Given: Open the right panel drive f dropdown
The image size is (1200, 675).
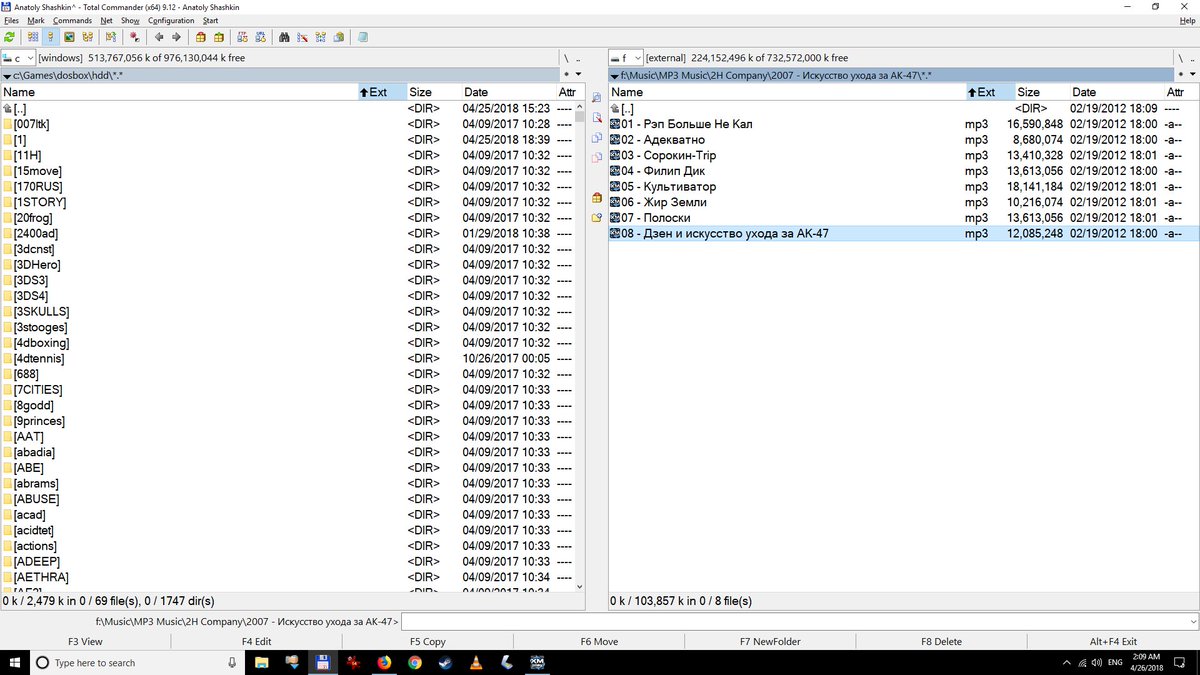Looking at the screenshot, I should pos(625,58).
